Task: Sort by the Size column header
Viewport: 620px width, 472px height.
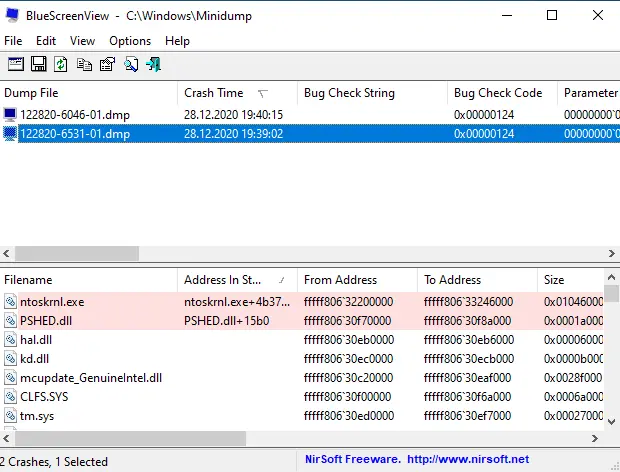Action: 571,280
